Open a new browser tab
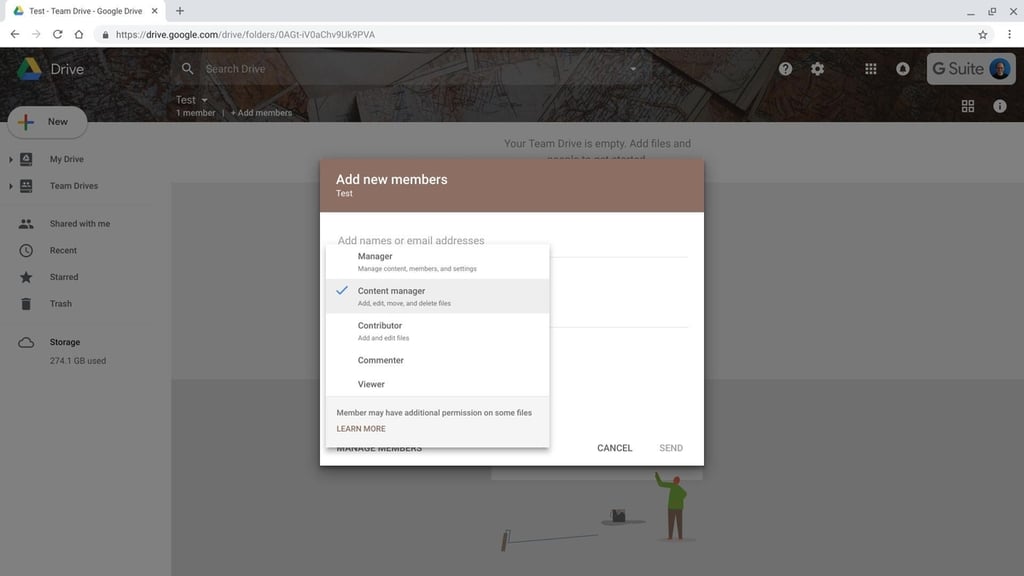Screen dimensions: 1024x576 coord(180,10)
